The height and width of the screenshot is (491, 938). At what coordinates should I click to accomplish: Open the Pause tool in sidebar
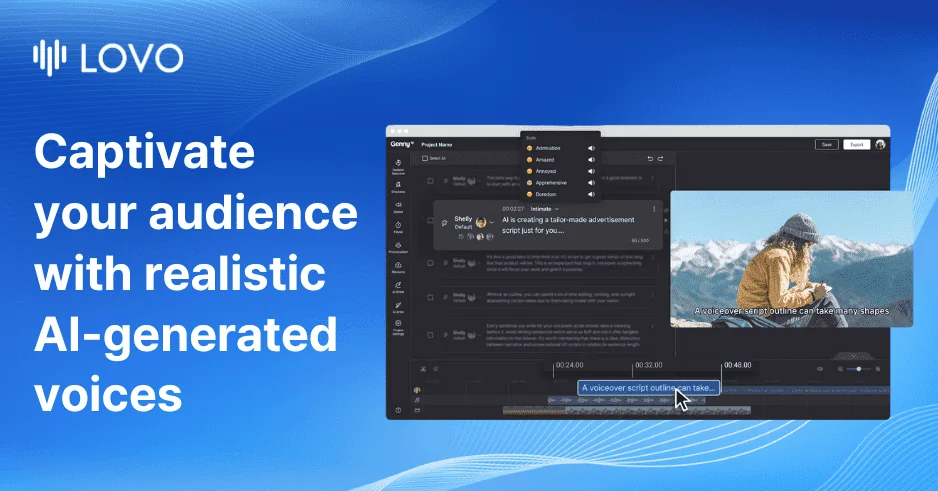[398, 227]
